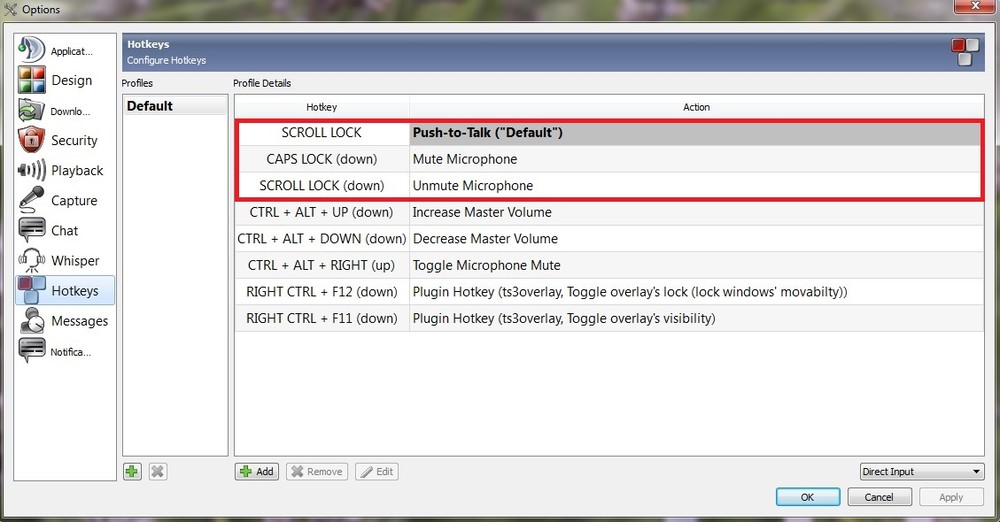Click the CTRL + ALT + UP (down) cell

[322, 213]
